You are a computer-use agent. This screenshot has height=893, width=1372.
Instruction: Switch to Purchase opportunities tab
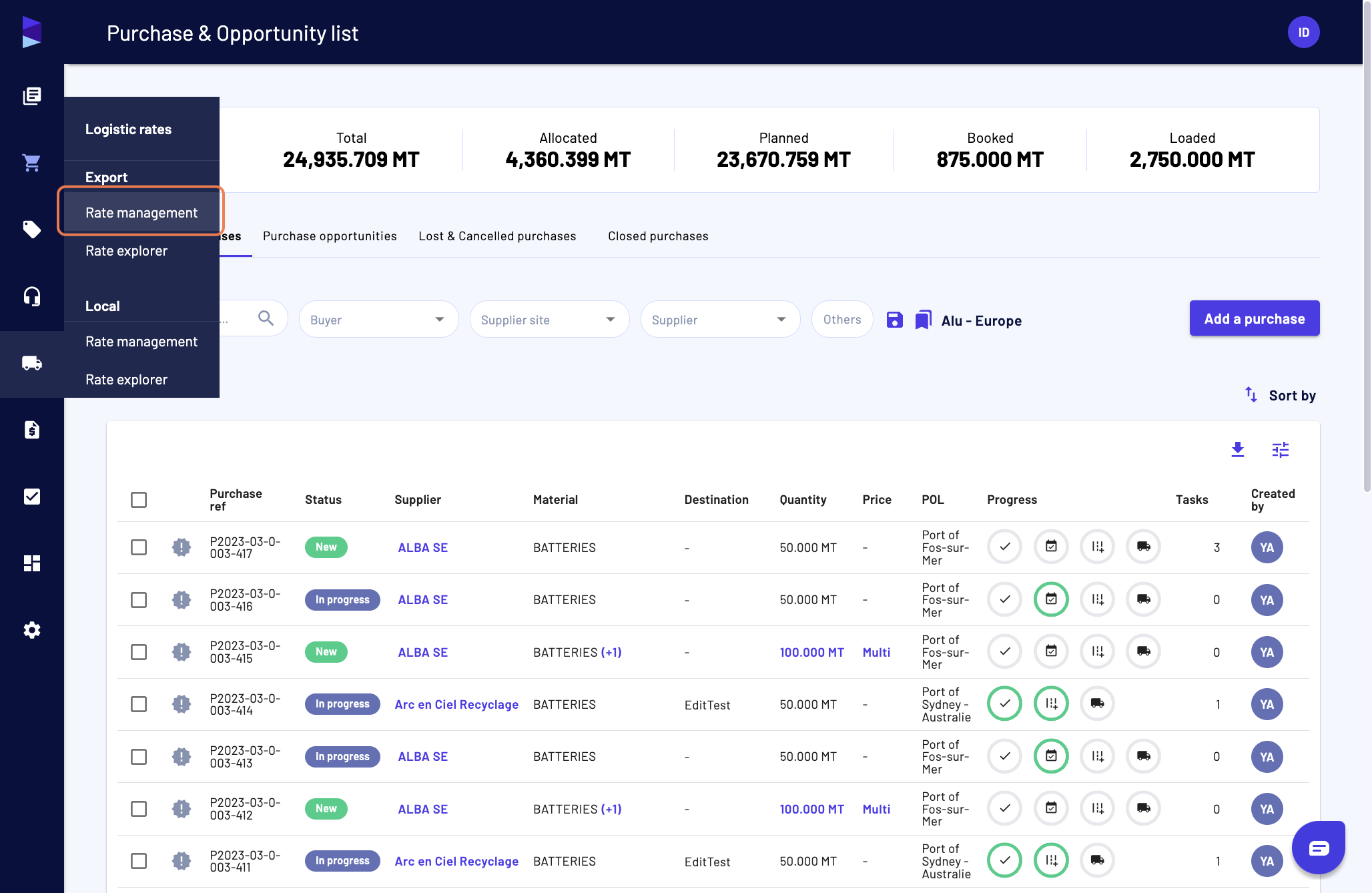(x=330, y=236)
